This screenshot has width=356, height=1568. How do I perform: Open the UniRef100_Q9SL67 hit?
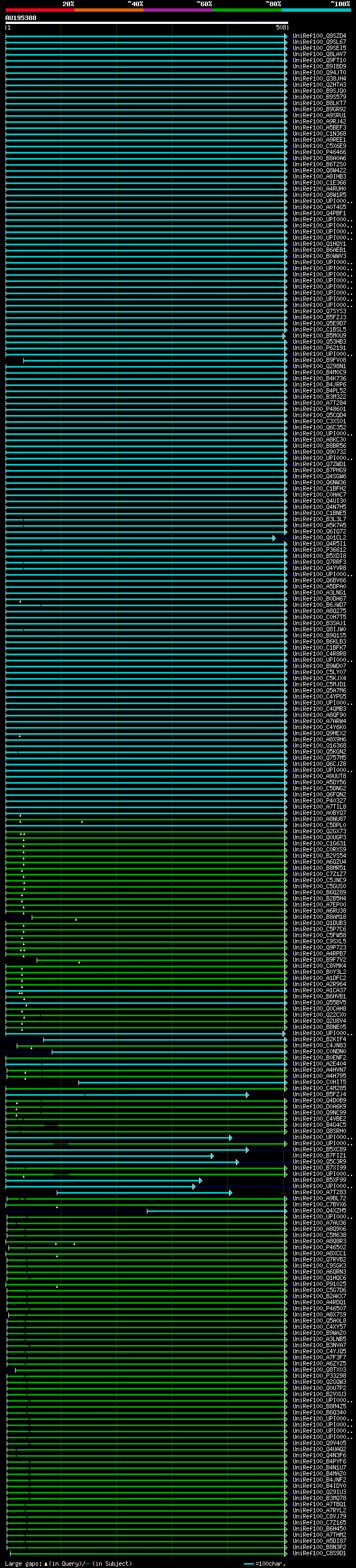click(x=319, y=42)
